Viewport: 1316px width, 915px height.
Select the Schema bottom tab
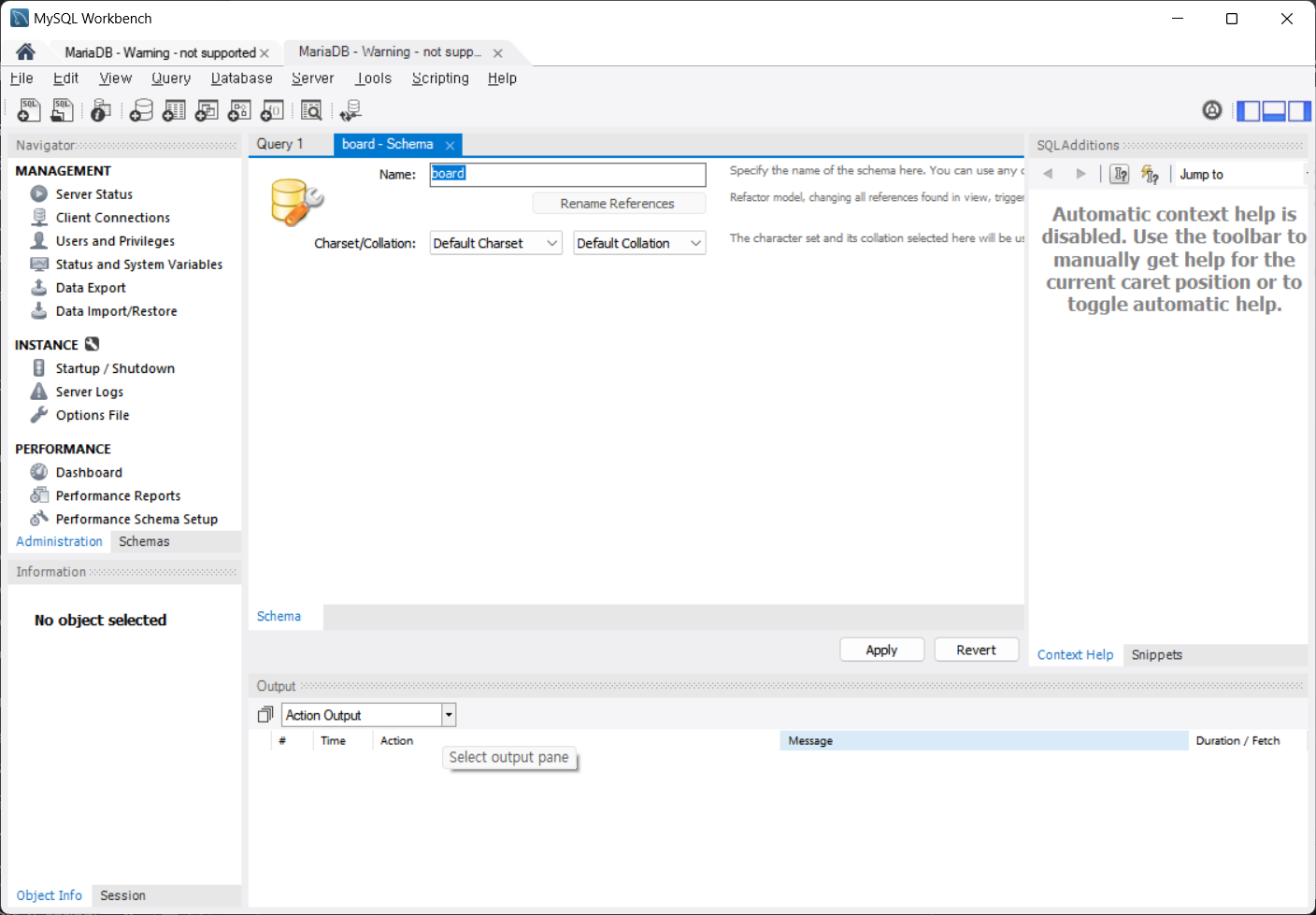click(x=279, y=617)
